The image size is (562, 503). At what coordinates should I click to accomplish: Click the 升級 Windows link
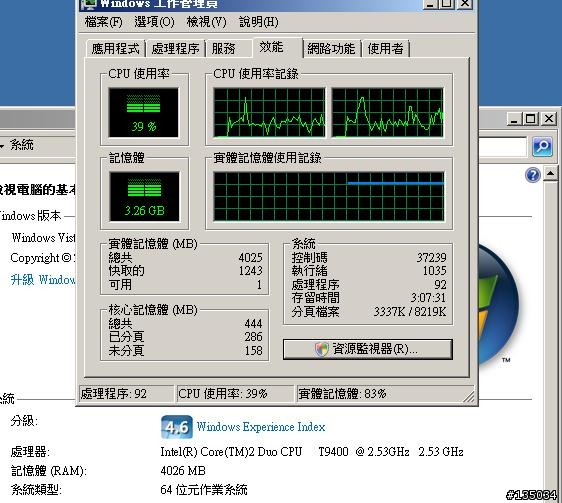tap(43, 279)
